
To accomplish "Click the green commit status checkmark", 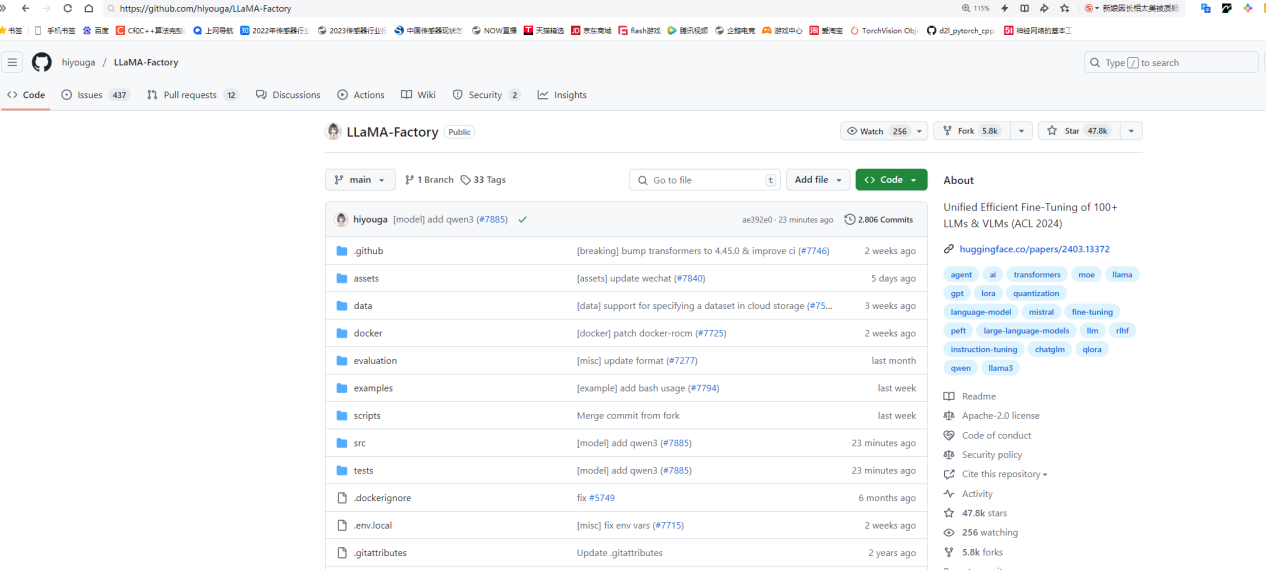I will pyautogui.click(x=522, y=219).
